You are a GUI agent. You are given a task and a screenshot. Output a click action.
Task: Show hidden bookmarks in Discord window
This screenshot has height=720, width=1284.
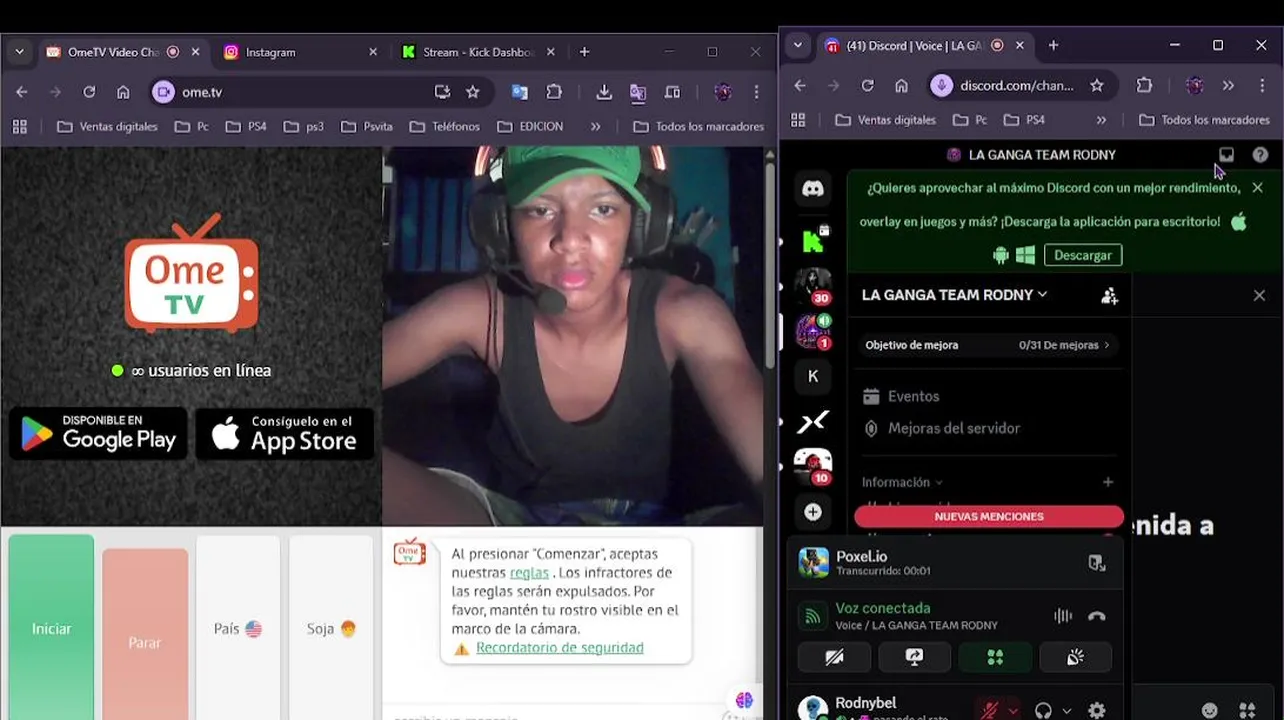tap(1101, 120)
